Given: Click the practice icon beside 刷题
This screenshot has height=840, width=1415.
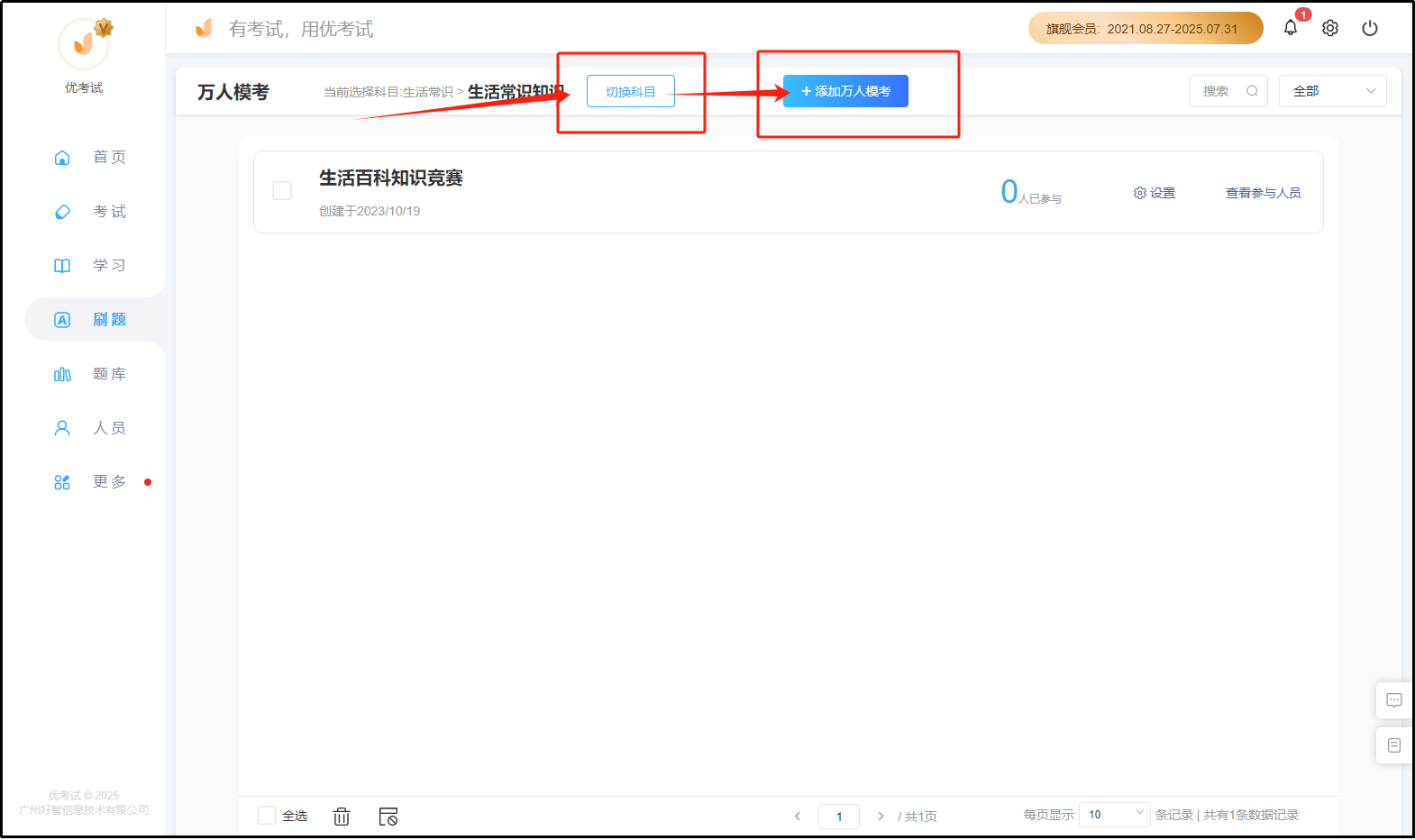Looking at the screenshot, I should pyautogui.click(x=62, y=320).
